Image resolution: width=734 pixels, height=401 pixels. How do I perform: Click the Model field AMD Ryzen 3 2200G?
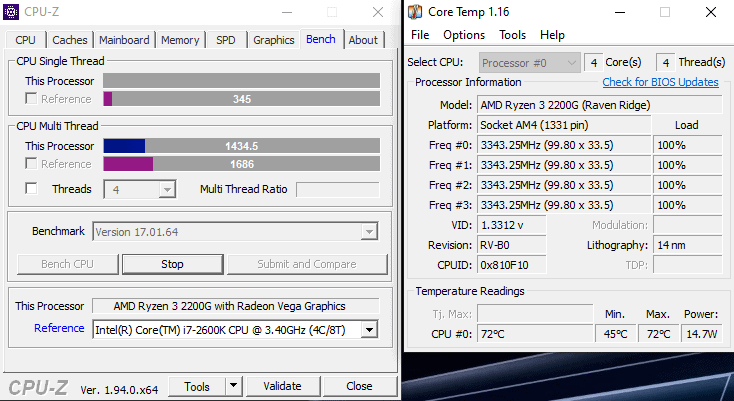click(600, 105)
